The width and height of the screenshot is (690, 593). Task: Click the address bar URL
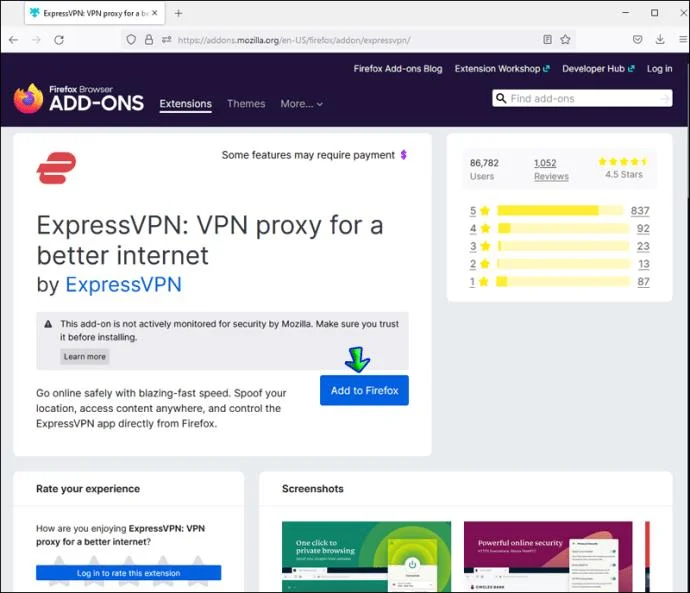(294, 40)
